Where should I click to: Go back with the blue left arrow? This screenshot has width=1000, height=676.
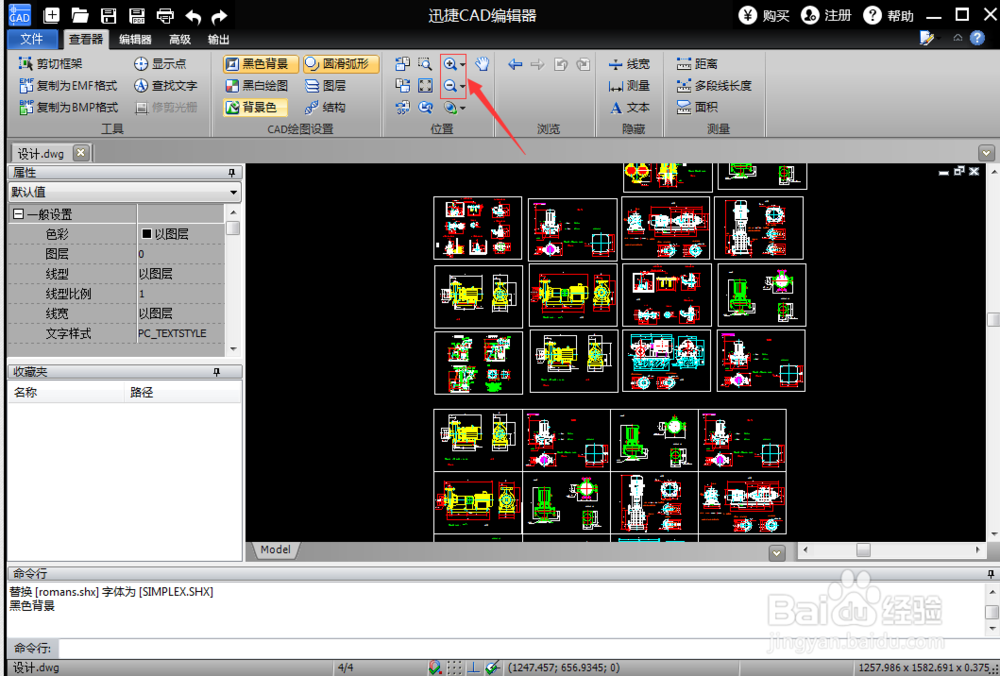[x=515, y=64]
